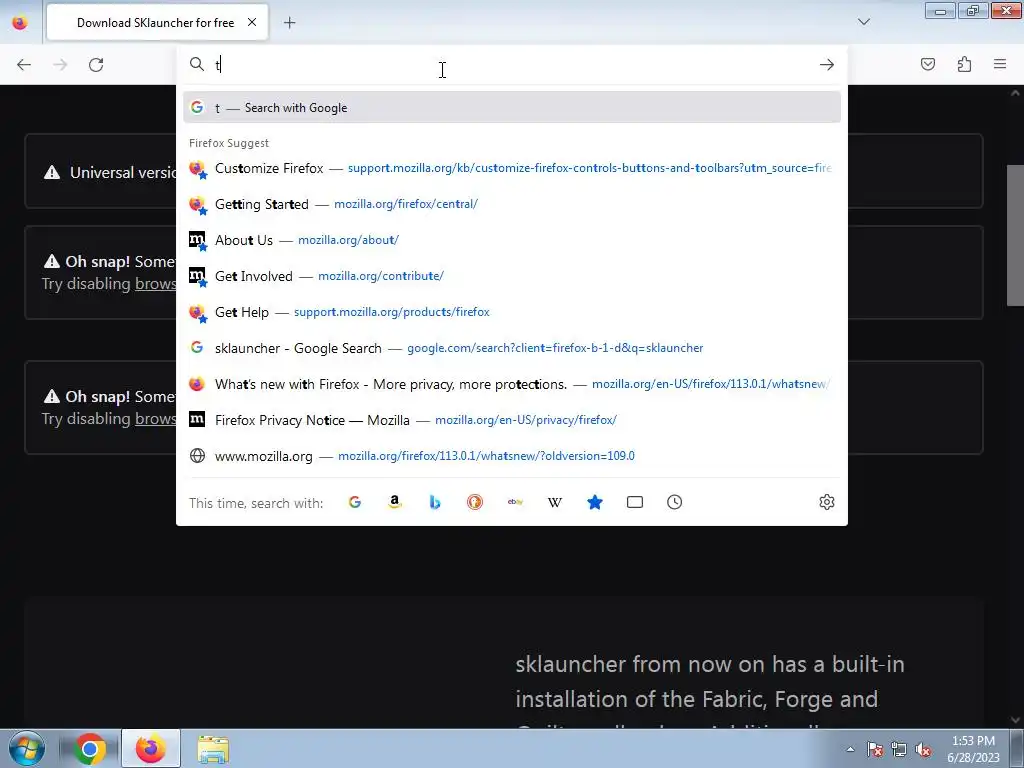Open search settings gear in dropdown

(827, 502)
